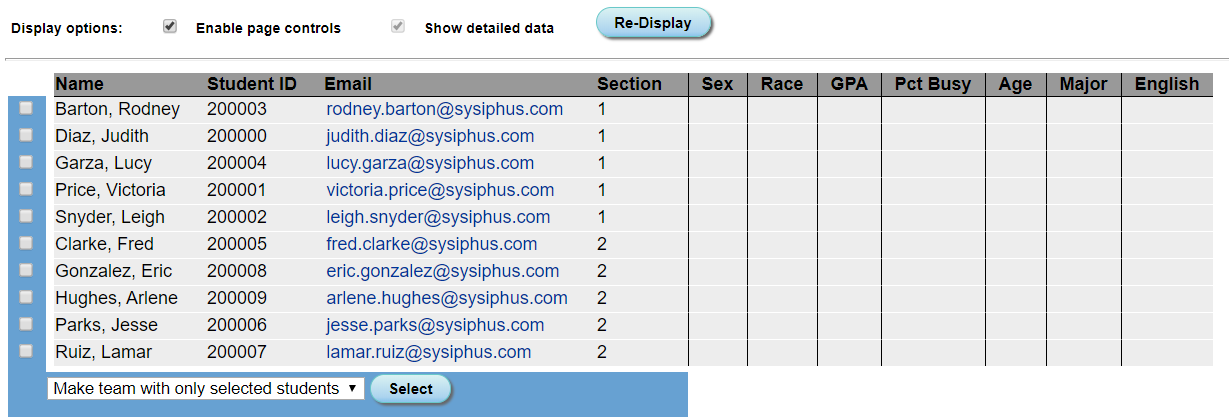Check the Clarke, Fred row checkbox
The height and width of the screenshot is (420, 1229).
pyautogui.click(x=26, y=243)
